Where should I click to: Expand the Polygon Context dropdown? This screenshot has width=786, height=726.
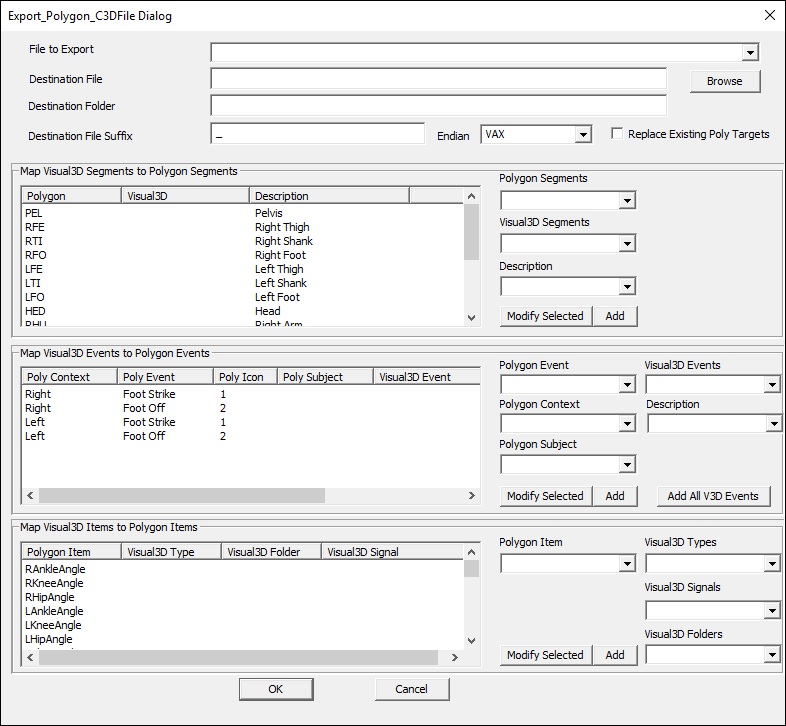pos(627,424)
